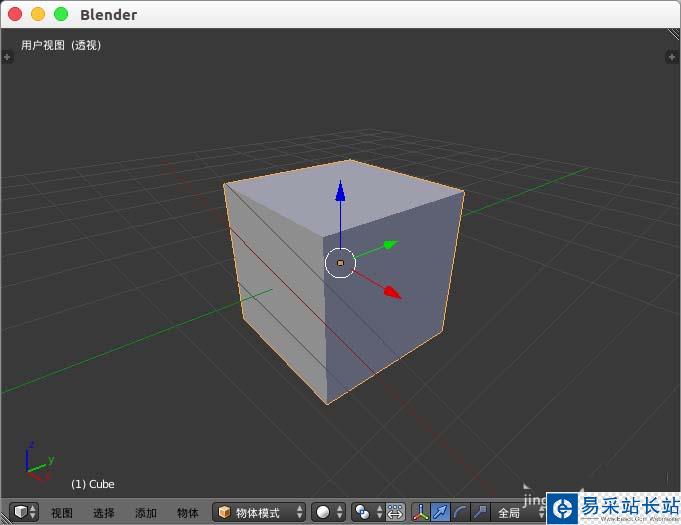Screen dimensions: 681x525
Task: Click the green Y-axis arrow of the manipulator
Action: [390, 245]
